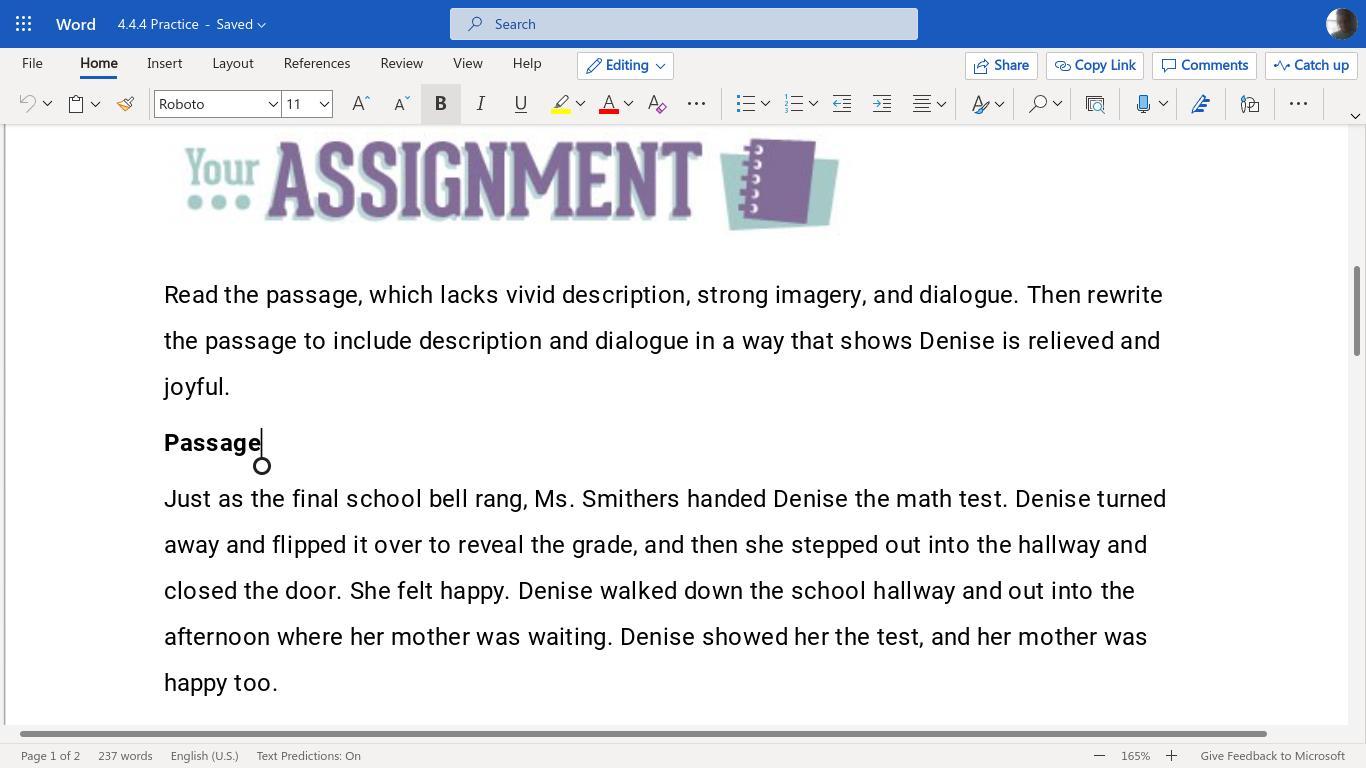Click the document title '4.4.4 Practice - Saved'
1366x768 pixels.
pos(191,24)
